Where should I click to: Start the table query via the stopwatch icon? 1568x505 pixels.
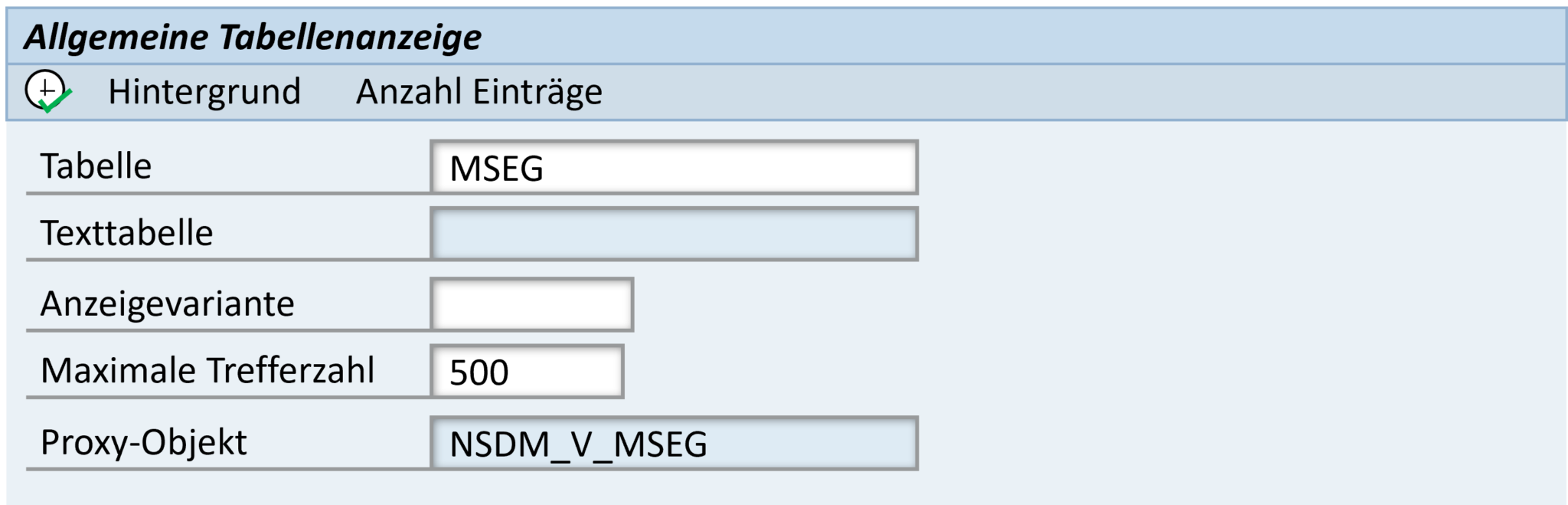point(47,90)
